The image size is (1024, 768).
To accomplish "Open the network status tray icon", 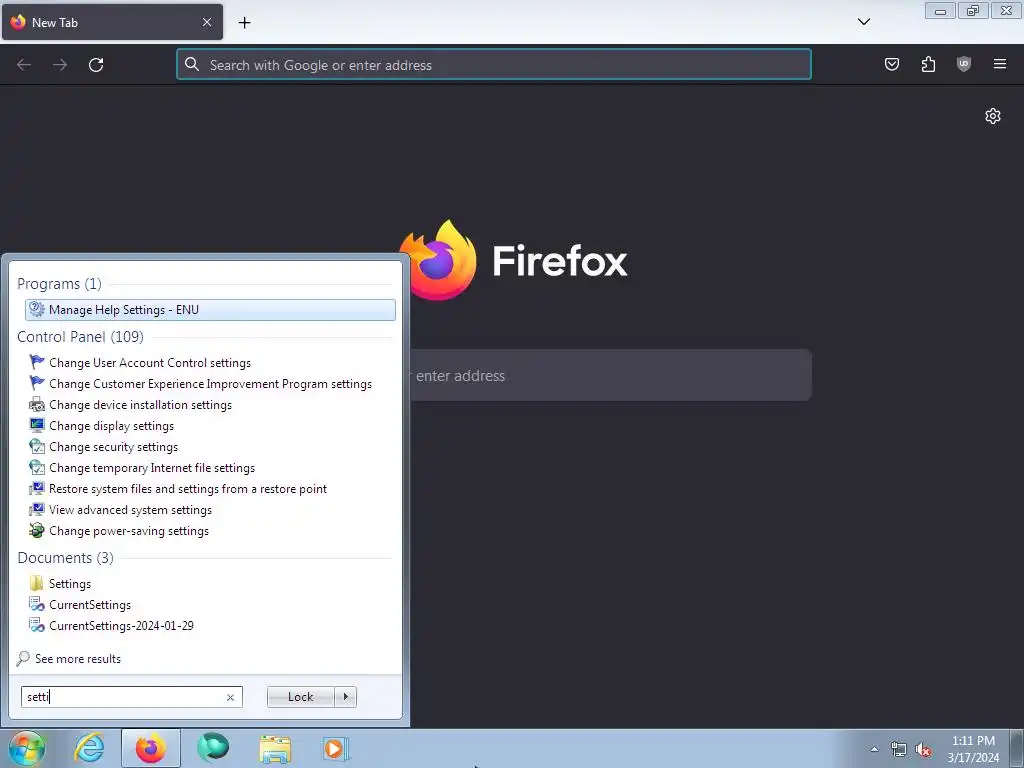I will coord(899,750).
